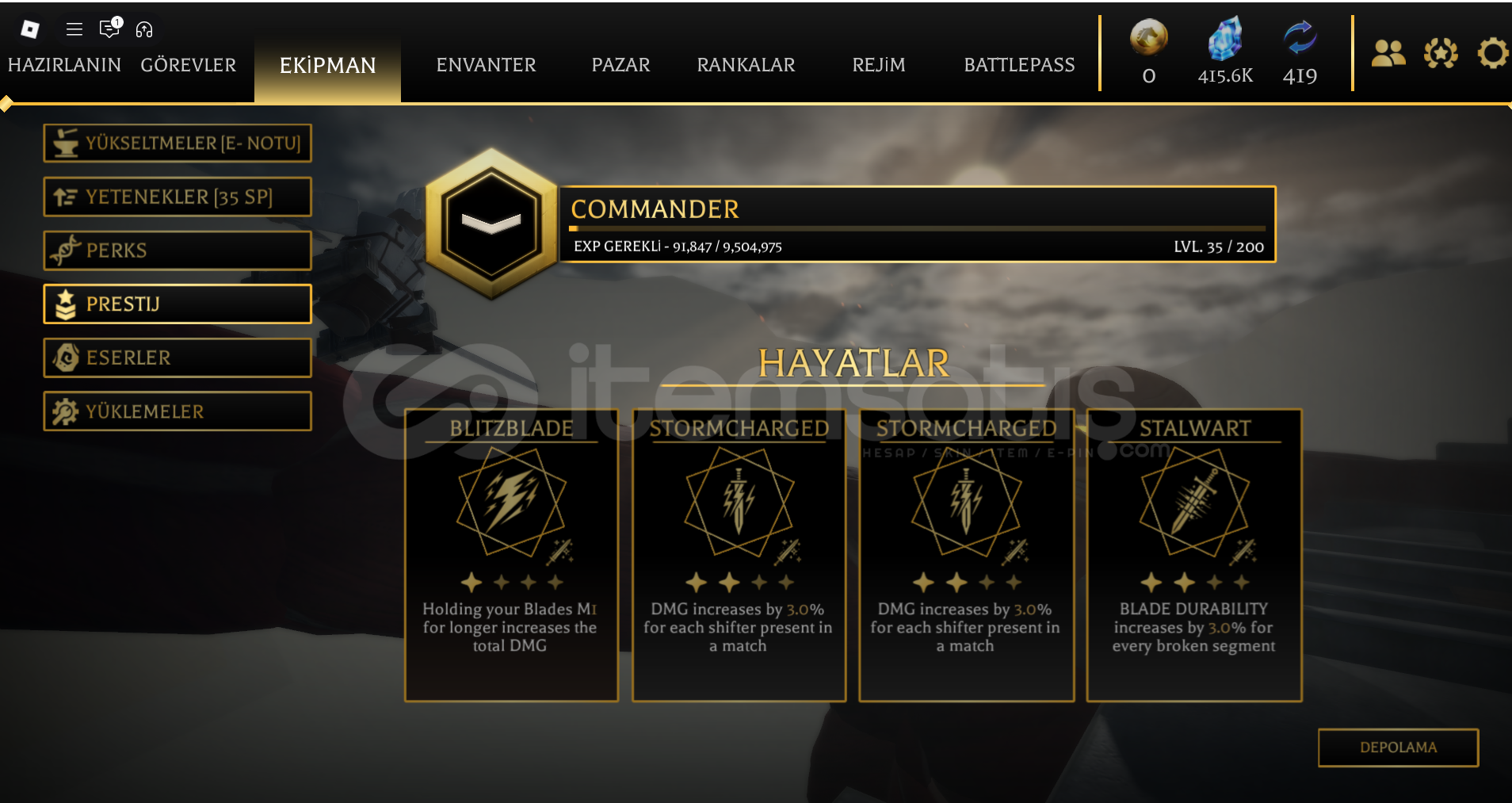Open settings gear icon
The height and width of the screenshot is (803, 1512).
1493,53
